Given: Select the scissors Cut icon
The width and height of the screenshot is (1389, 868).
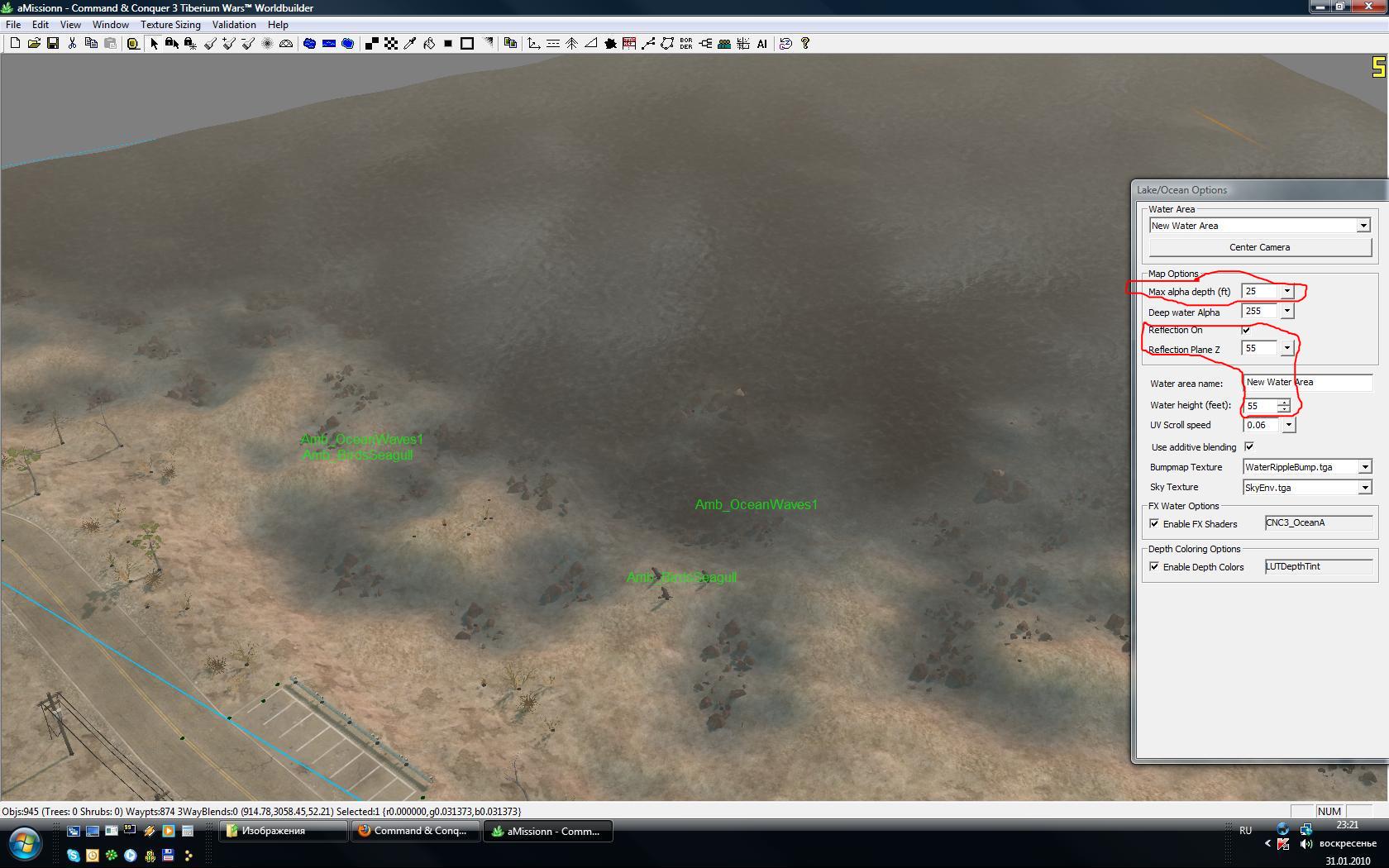Looking at the screenshot, I should 72,44.
